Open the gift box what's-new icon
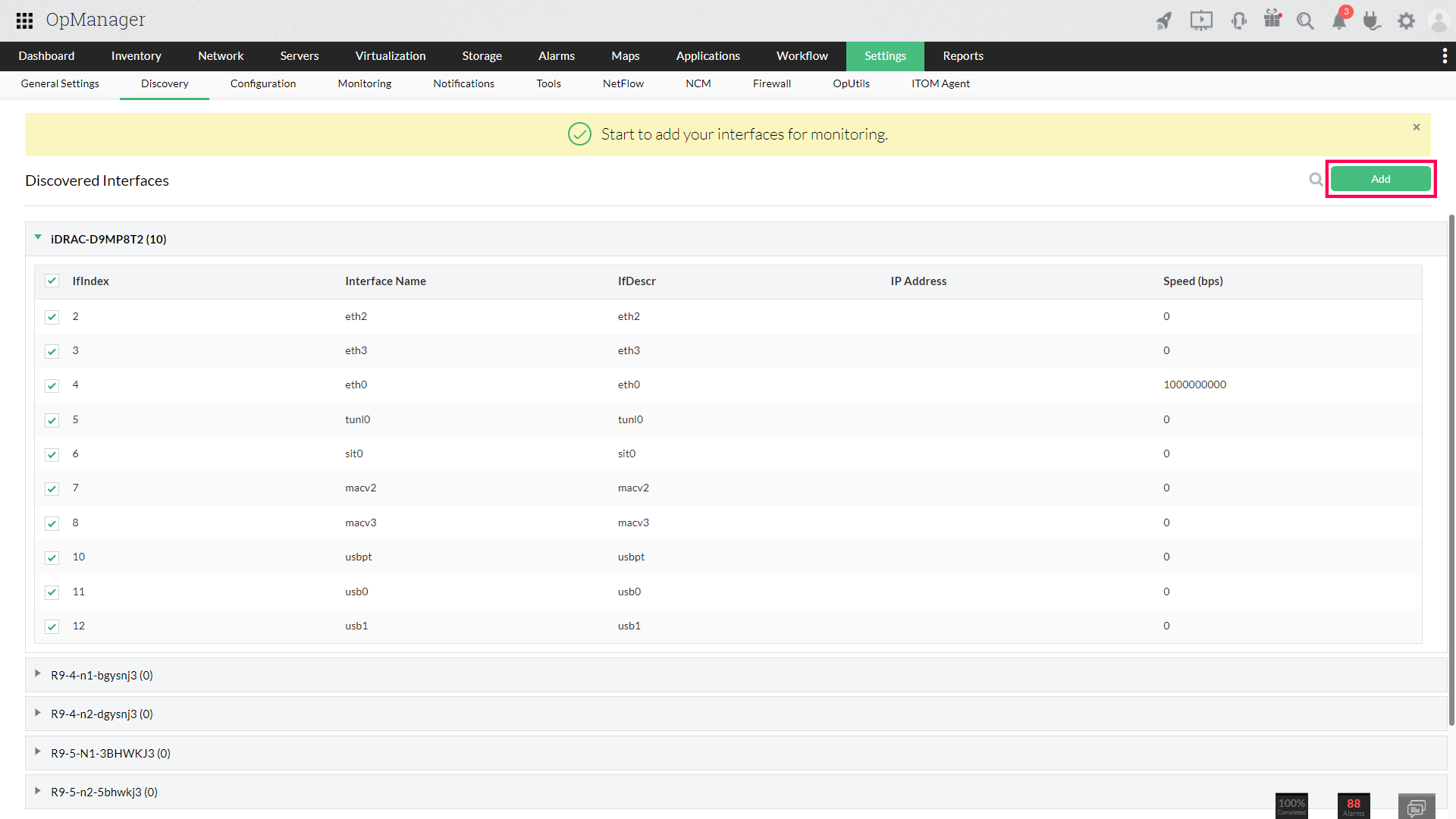1456x819 pixels. coord(1272,19)
